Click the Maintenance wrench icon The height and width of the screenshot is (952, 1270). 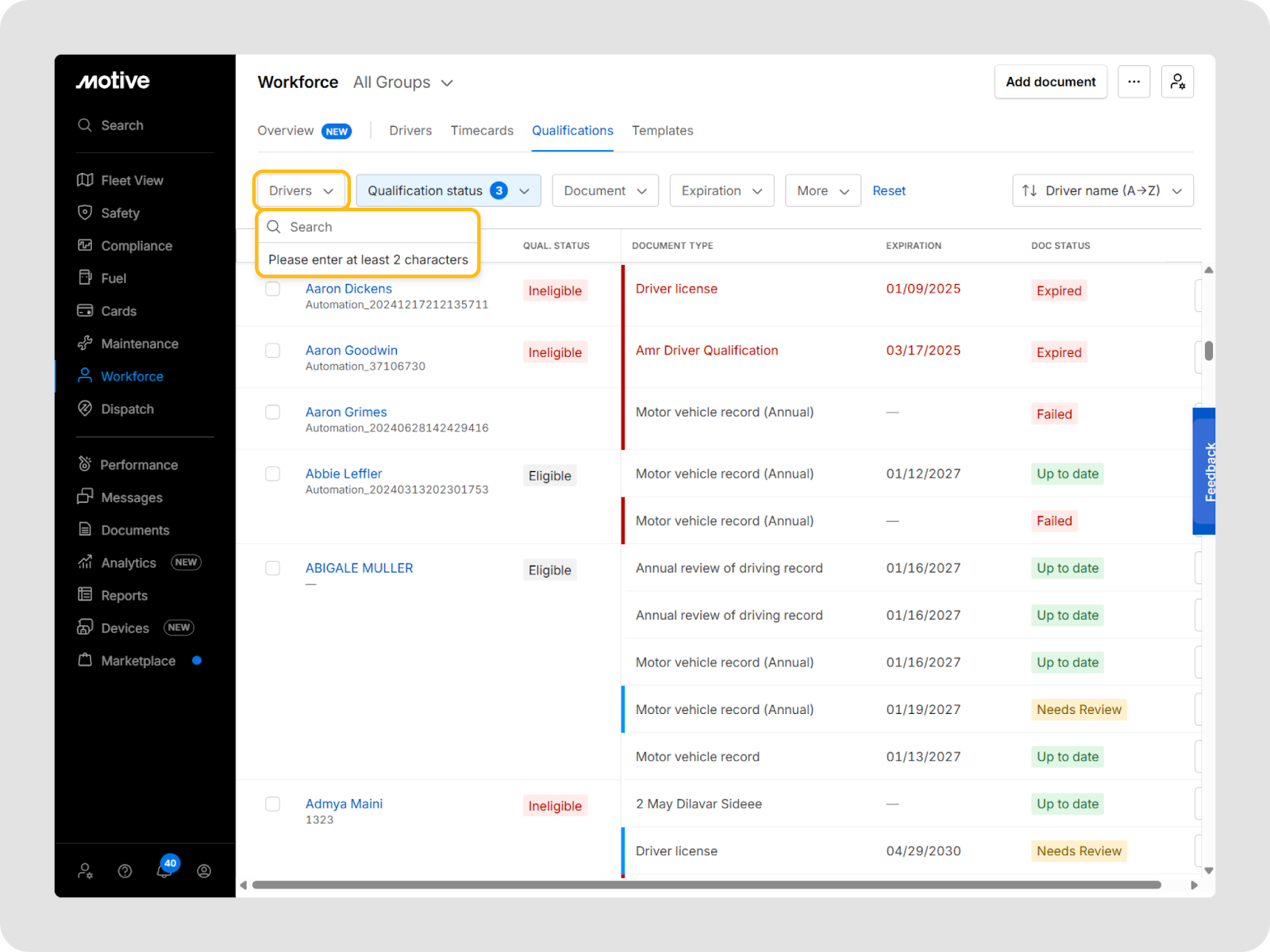click(85, 344)
